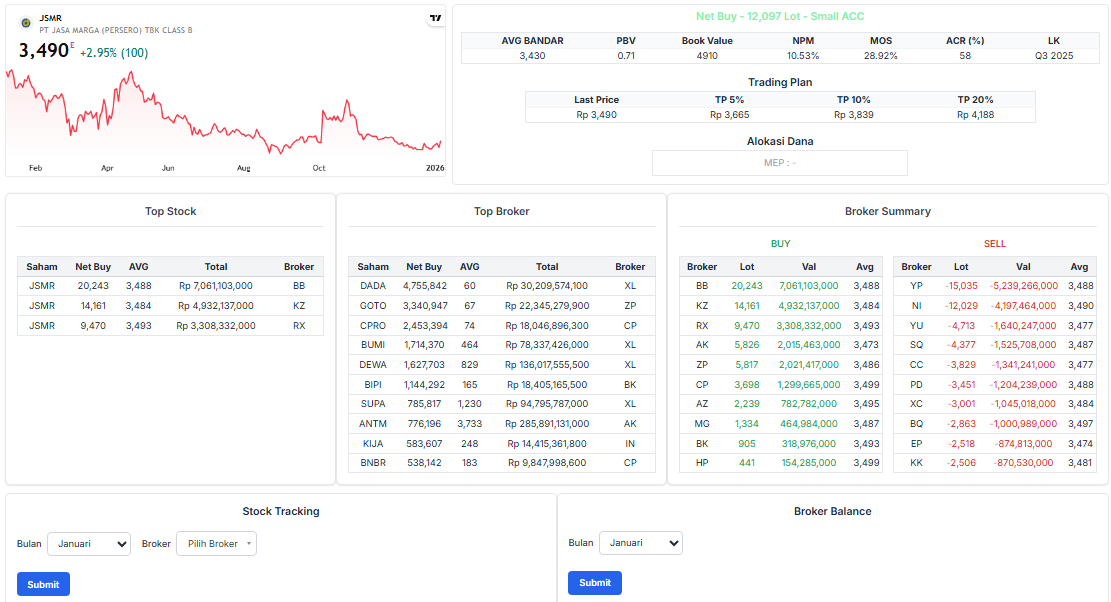Click the JSMR company logo icon

coord(25,22)
